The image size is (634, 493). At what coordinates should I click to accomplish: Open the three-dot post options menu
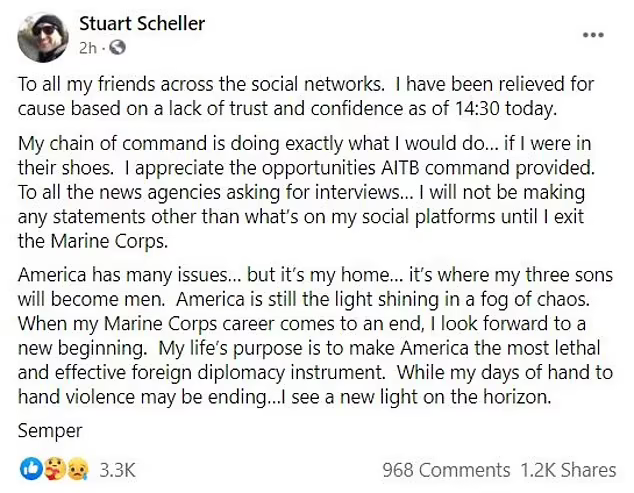coord(593,35)
